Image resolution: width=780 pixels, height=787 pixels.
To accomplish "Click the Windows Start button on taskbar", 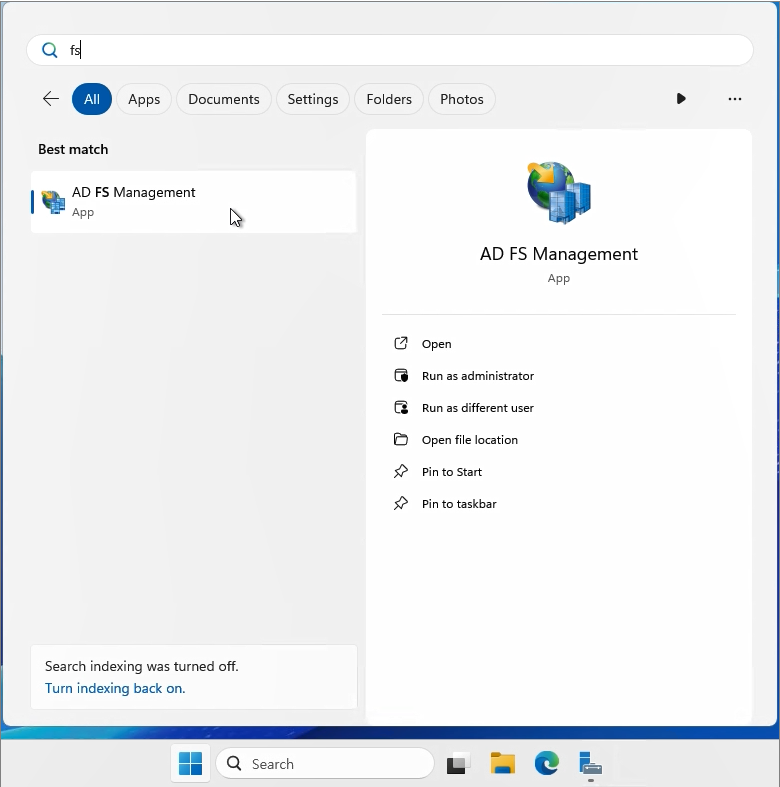I will point(190,763).
